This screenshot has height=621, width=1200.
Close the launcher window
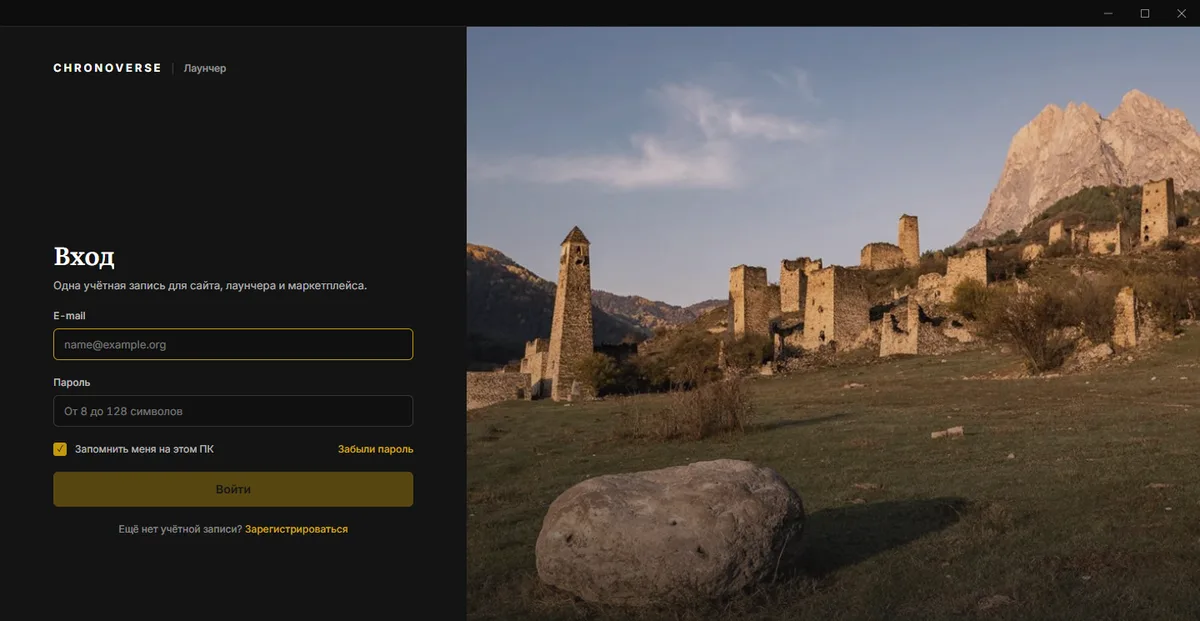[1181, 13]
